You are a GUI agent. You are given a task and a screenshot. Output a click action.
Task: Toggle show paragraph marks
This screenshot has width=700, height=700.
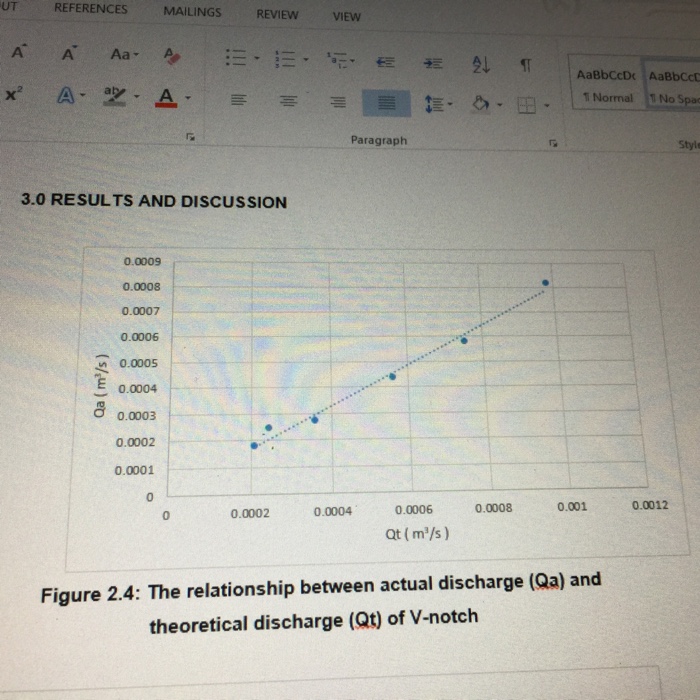(524, 65)
